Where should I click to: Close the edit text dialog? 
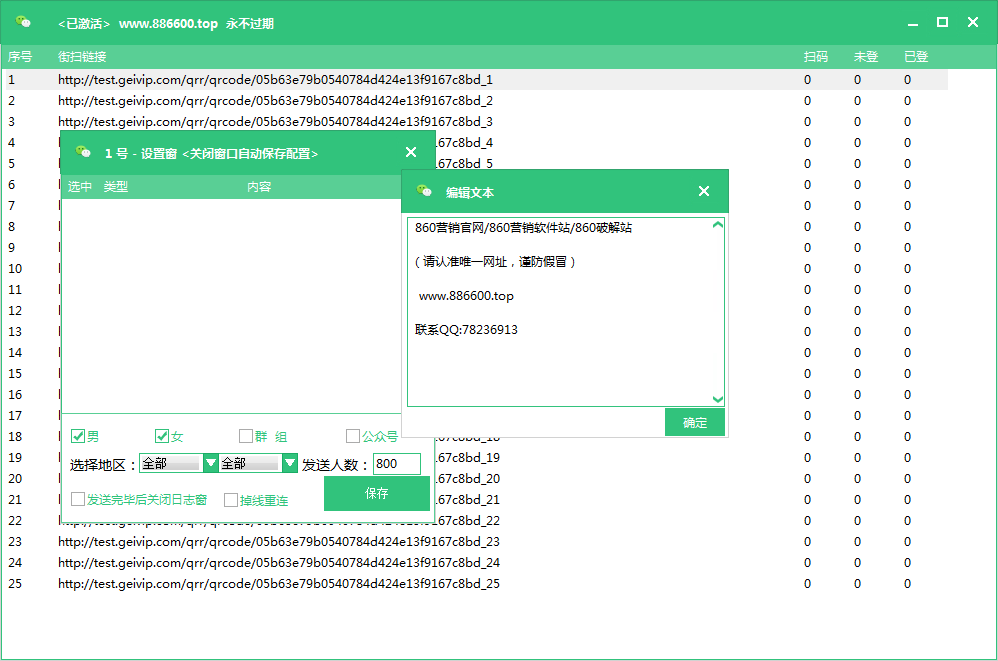pyautogui.click(x=703, y=191)
